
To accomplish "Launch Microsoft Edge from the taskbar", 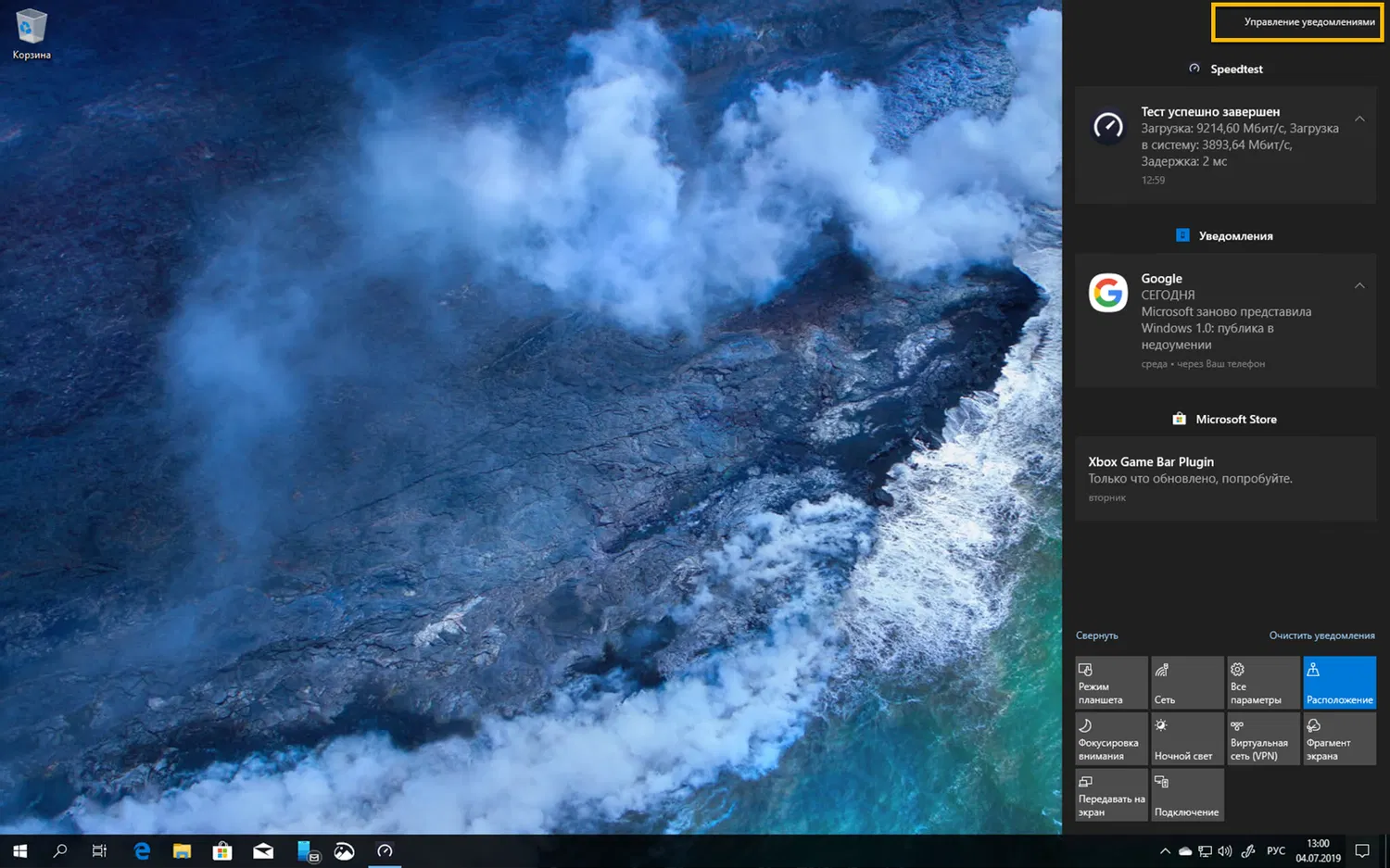I will coord(142,851).
